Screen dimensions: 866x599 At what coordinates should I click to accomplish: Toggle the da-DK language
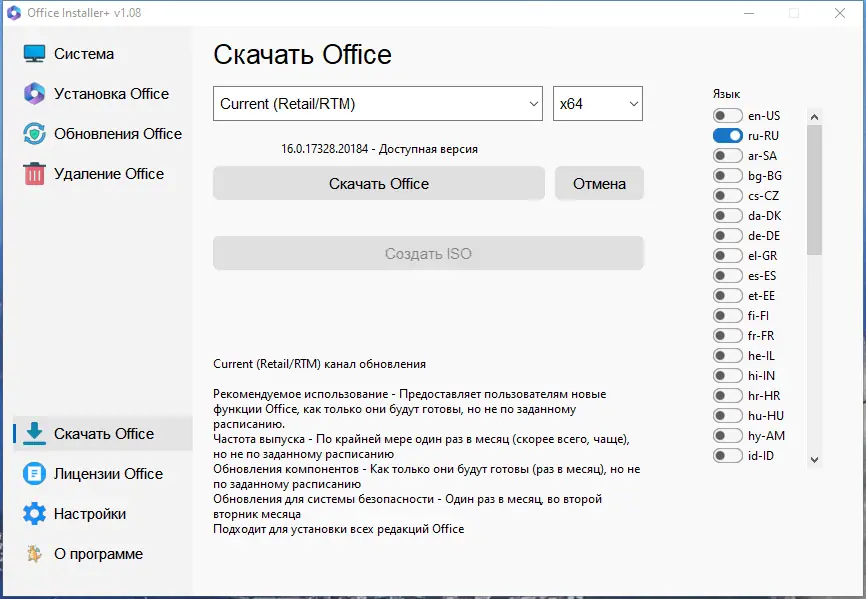(x=727, y=215)
